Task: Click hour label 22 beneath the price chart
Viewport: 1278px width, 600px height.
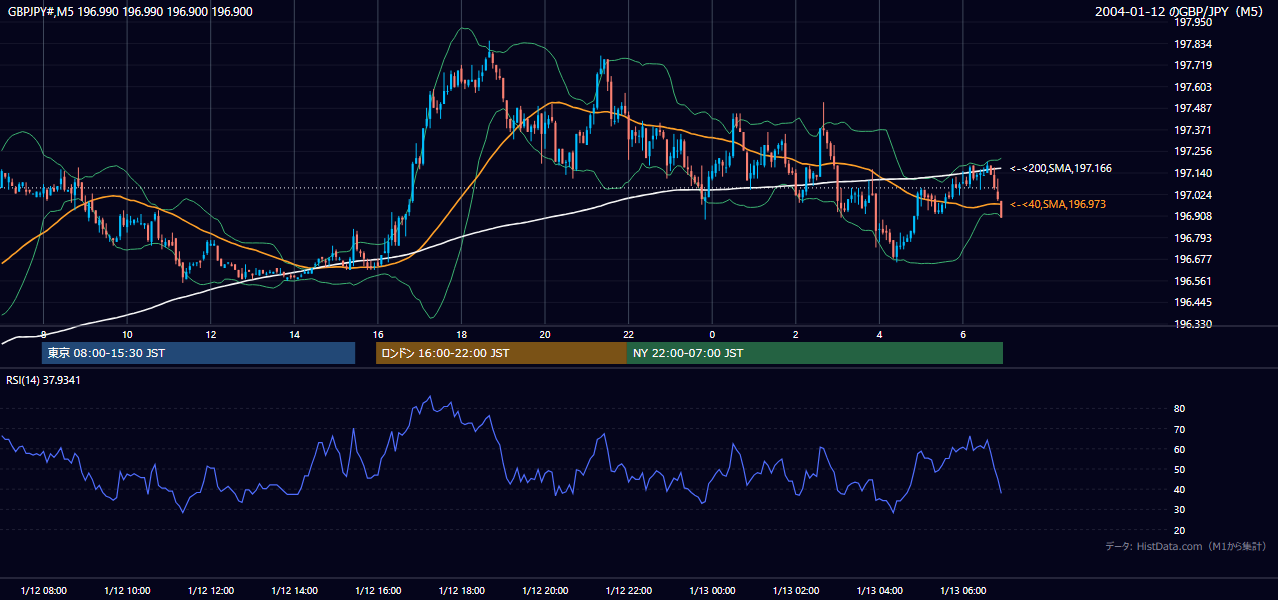Action: pos(628,334)
